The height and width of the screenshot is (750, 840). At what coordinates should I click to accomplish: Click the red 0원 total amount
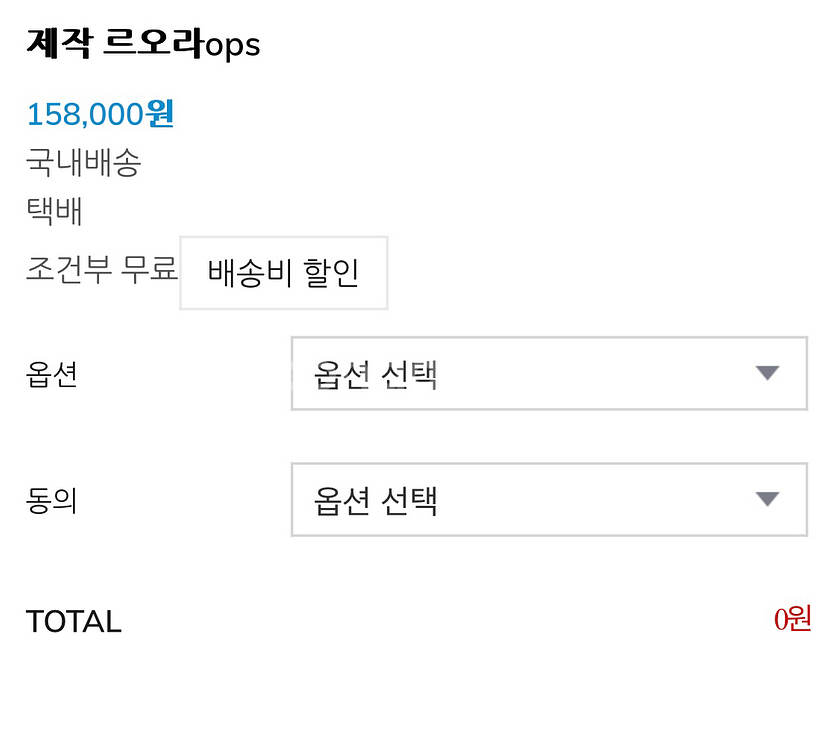pyautogui.click(x=793, y=620)
